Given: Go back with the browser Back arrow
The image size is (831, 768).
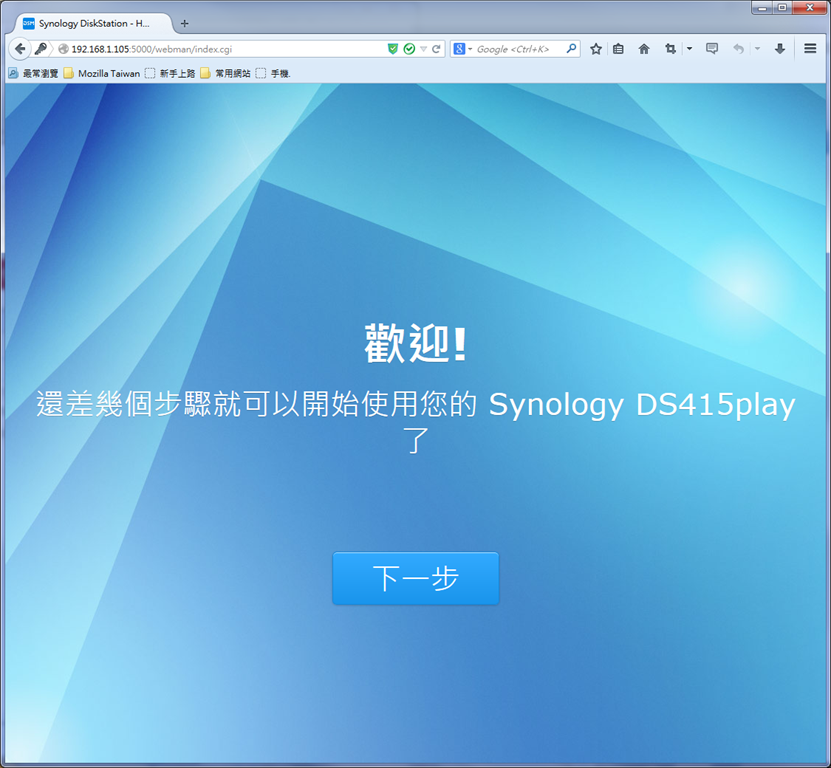Looking at the screenshot, I should (x=20, y=49).
